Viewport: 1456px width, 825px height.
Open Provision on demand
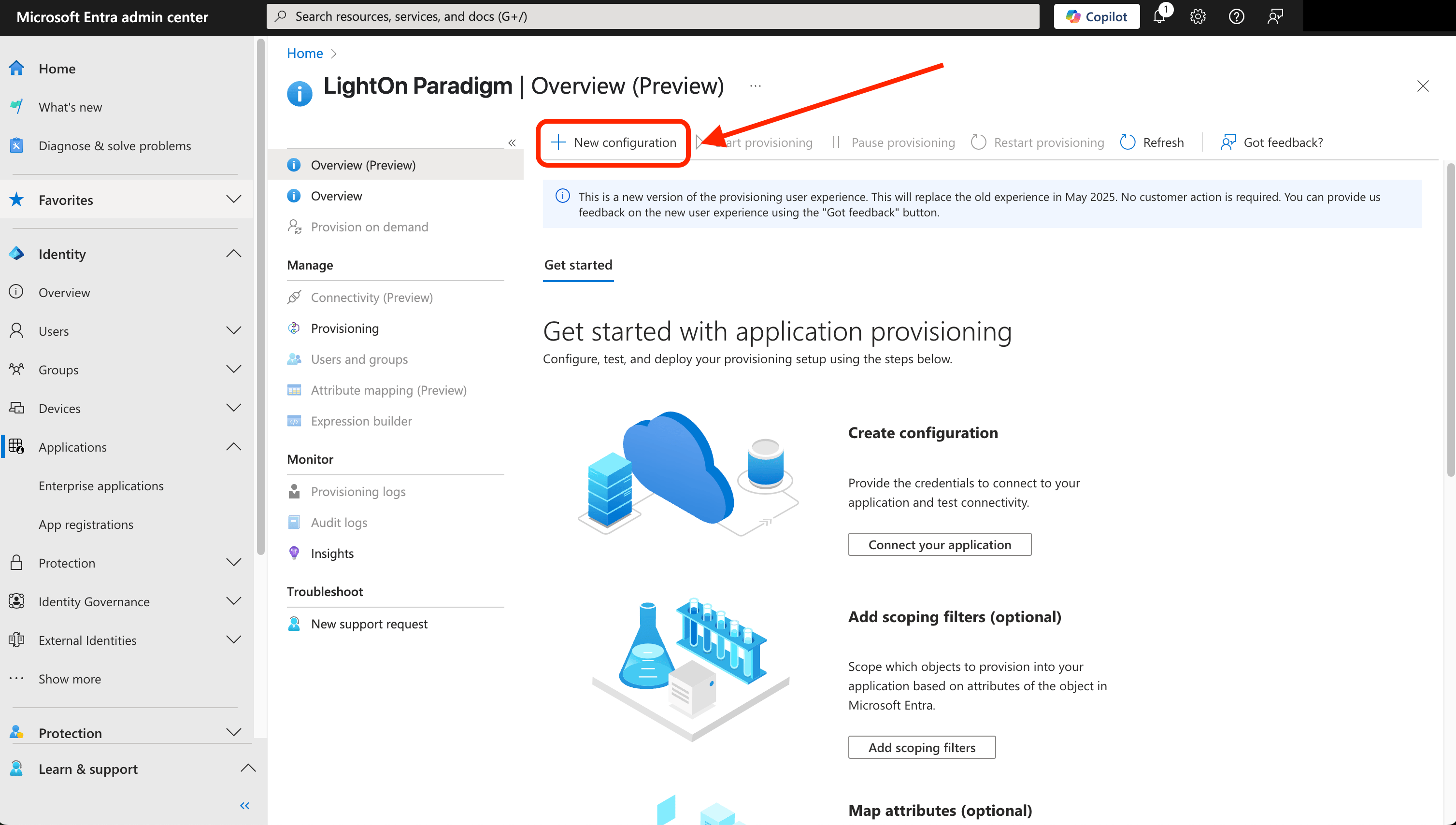coord(370,227)
